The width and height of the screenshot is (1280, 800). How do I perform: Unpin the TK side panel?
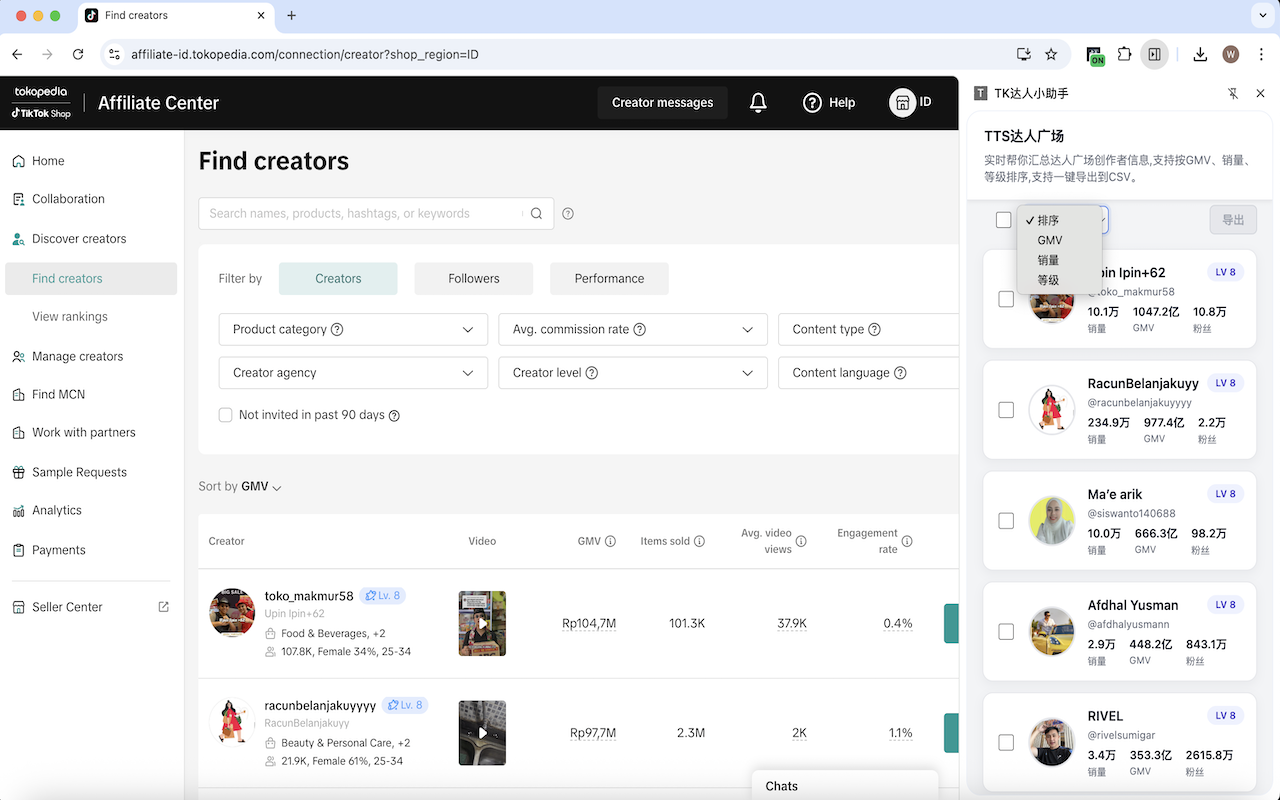point(1233,93)
